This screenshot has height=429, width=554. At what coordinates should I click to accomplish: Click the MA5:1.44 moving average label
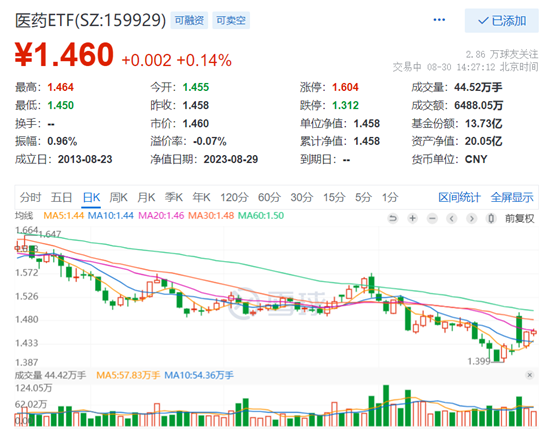[64, 216]
